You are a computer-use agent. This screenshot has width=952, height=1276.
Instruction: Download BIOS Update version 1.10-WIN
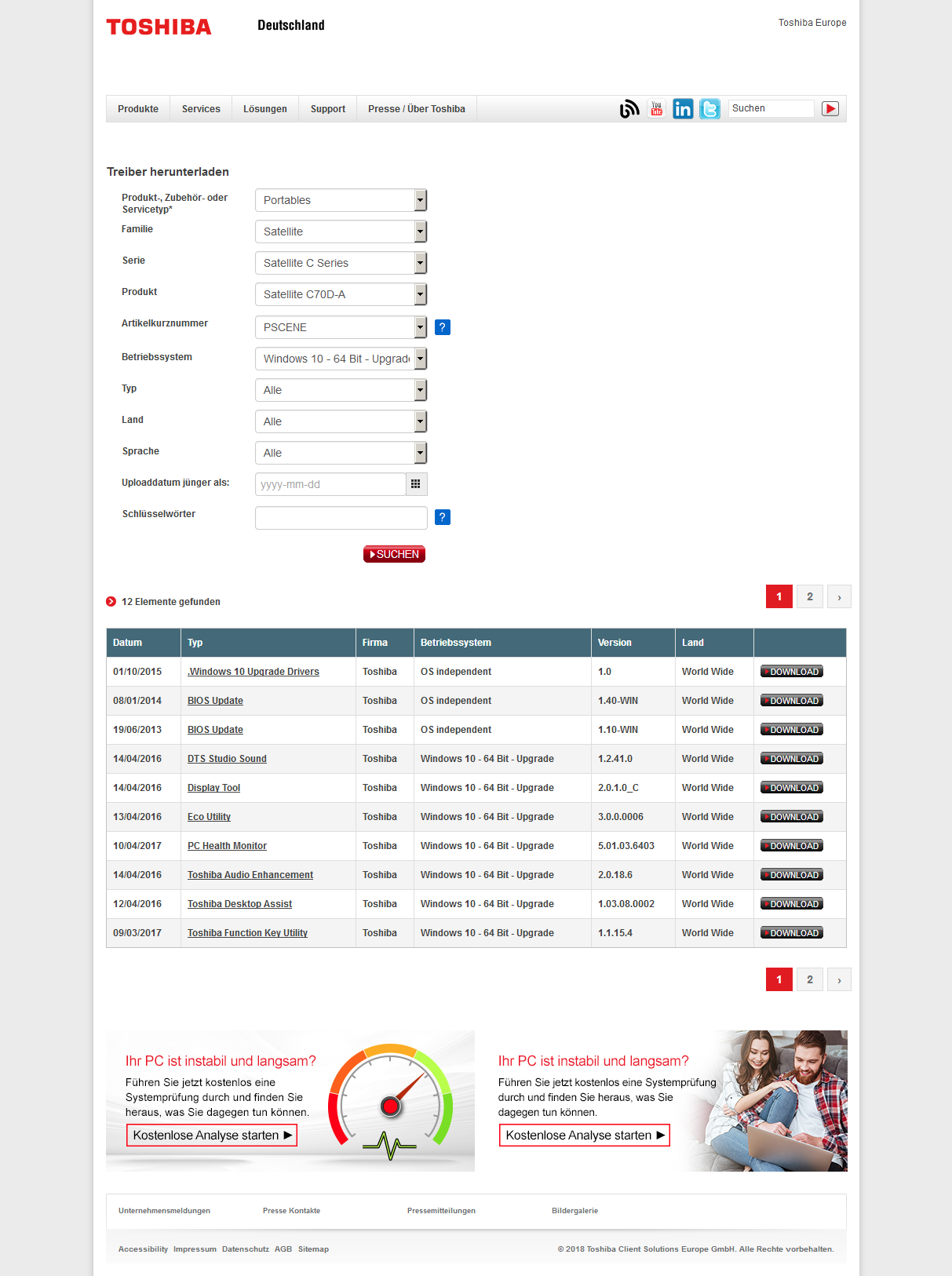point(792,730)
